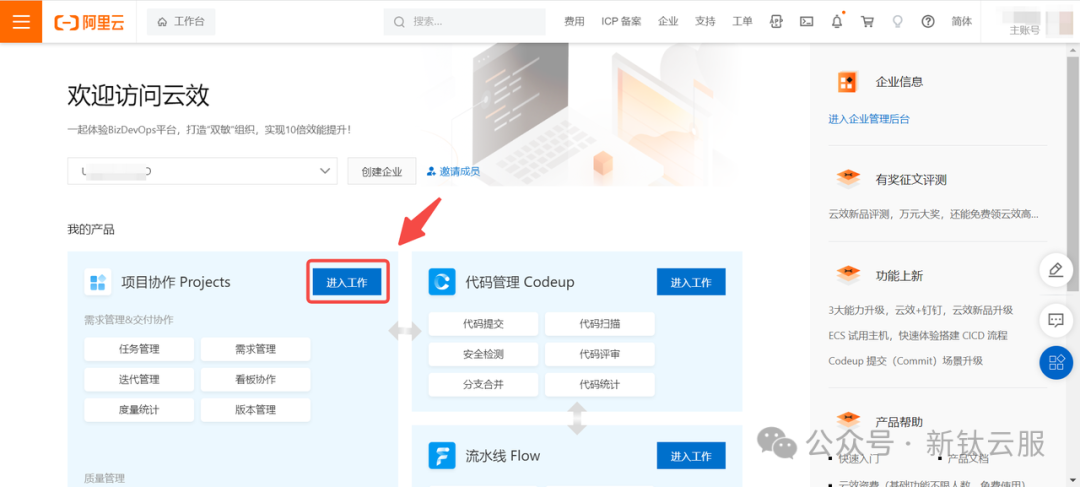Click 进入工作 for 项目协作 Projects
1080x487 pixels.
(347, 282)
